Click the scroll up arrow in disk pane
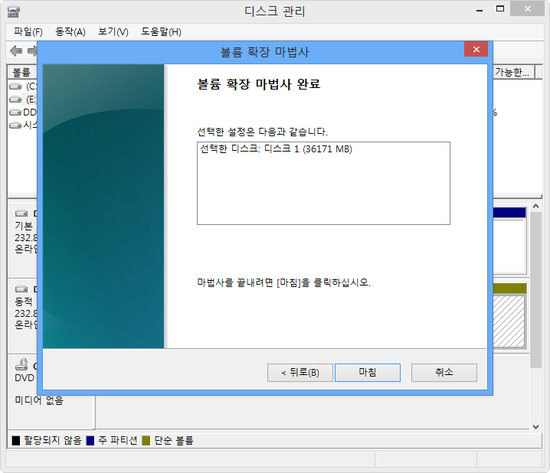 tap(536, 206)
